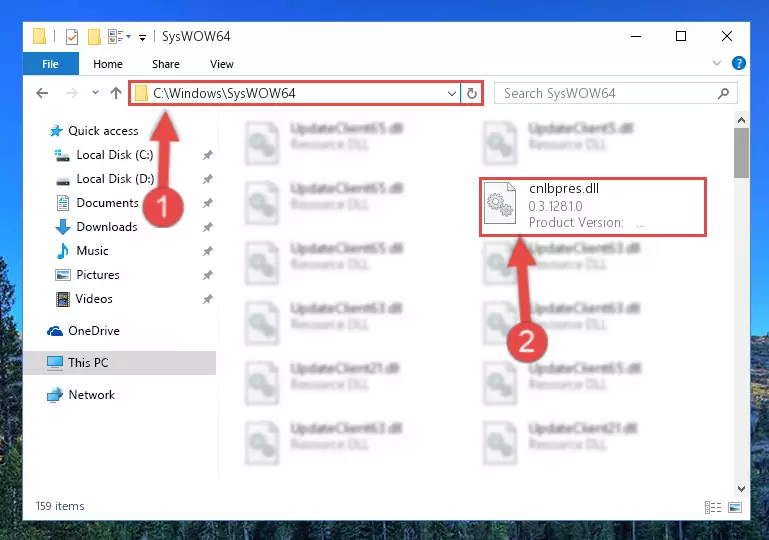Click the 159 items status text

60,506
